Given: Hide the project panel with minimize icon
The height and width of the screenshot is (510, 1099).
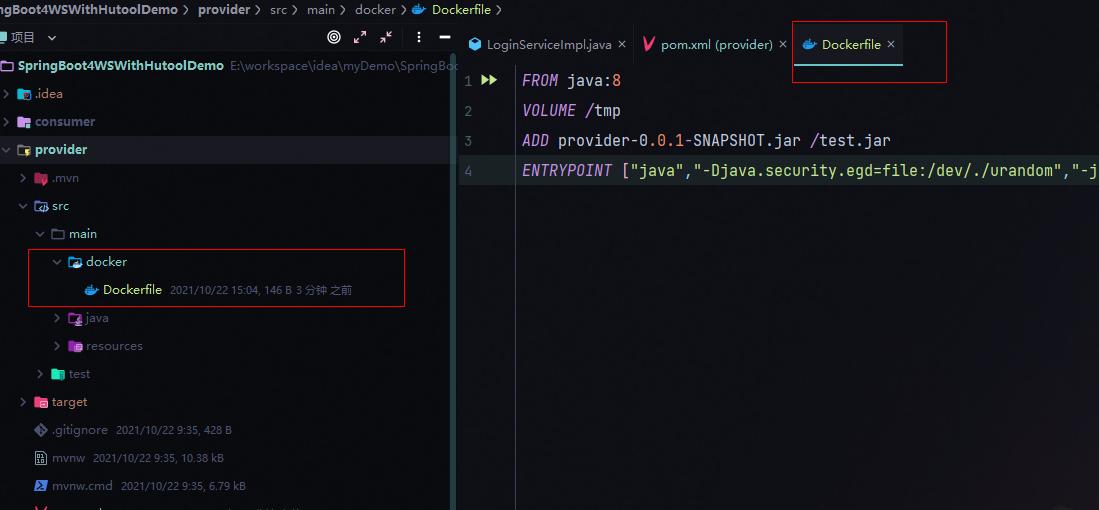Looking at the screenshot, I should [x=445, y=37].
